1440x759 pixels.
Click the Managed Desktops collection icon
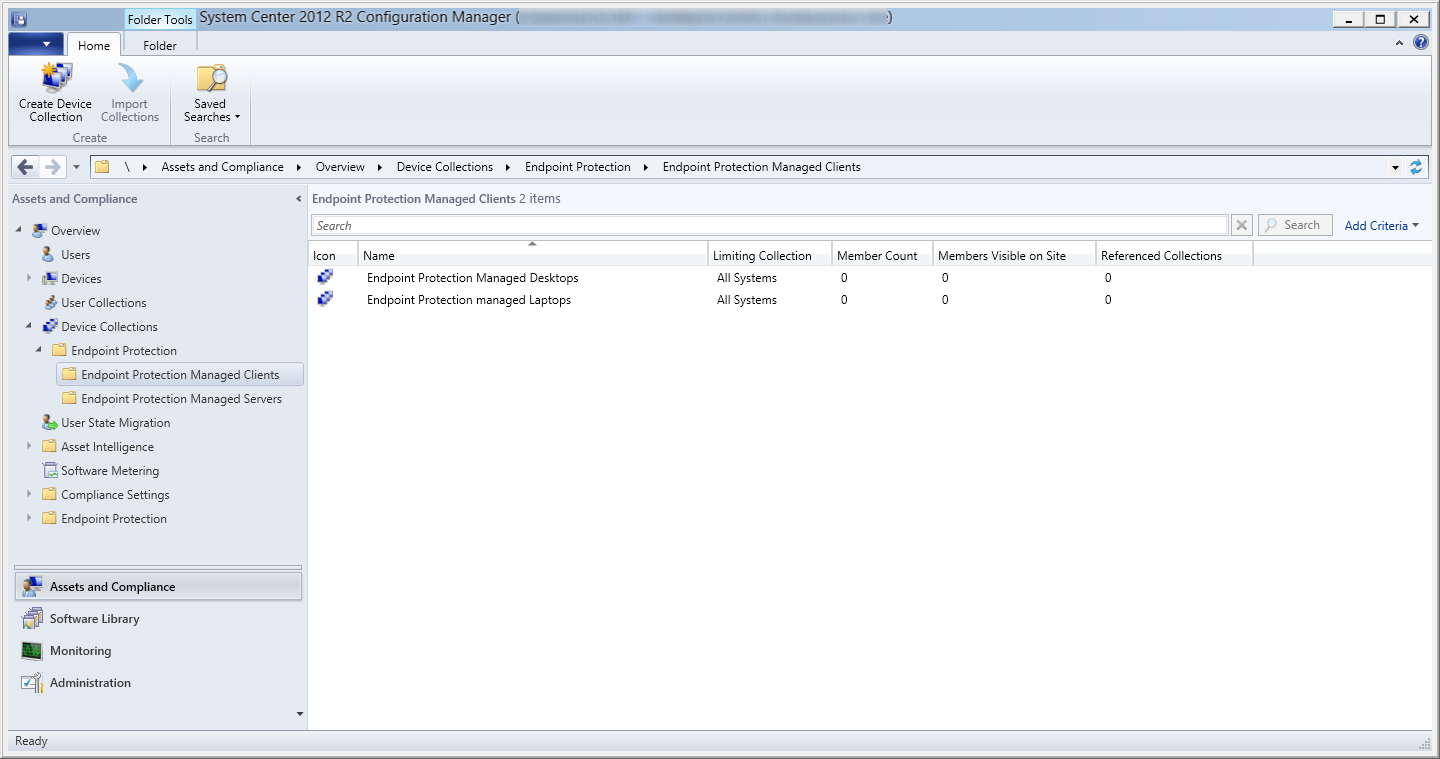click(325, 277)
